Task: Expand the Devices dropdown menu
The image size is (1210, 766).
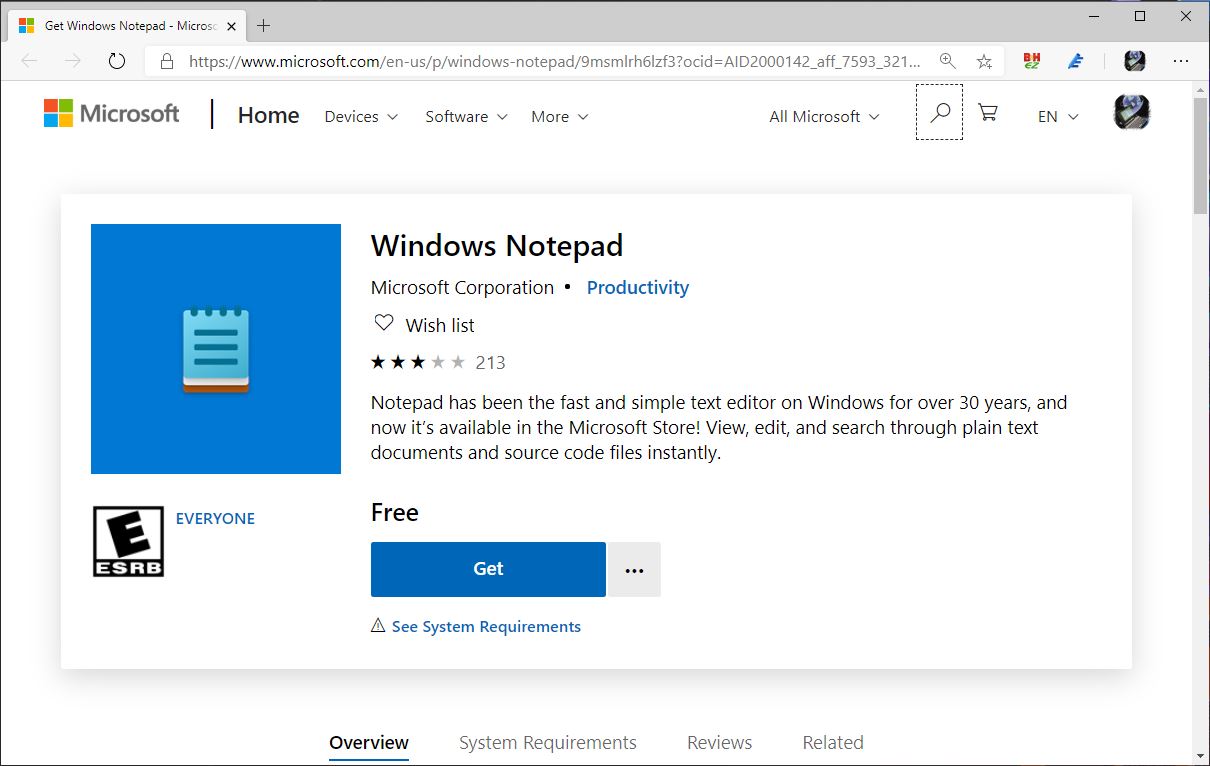Action: pos(361,117)
